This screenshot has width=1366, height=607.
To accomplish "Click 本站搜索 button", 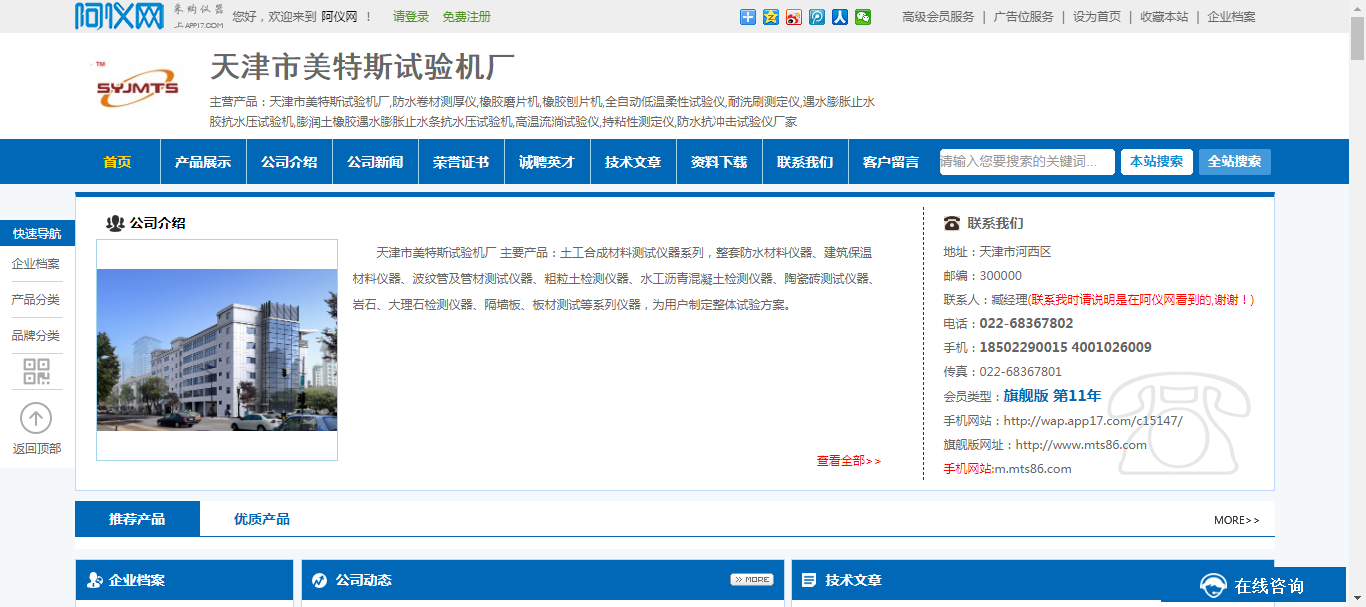I will click(1157, 162).
